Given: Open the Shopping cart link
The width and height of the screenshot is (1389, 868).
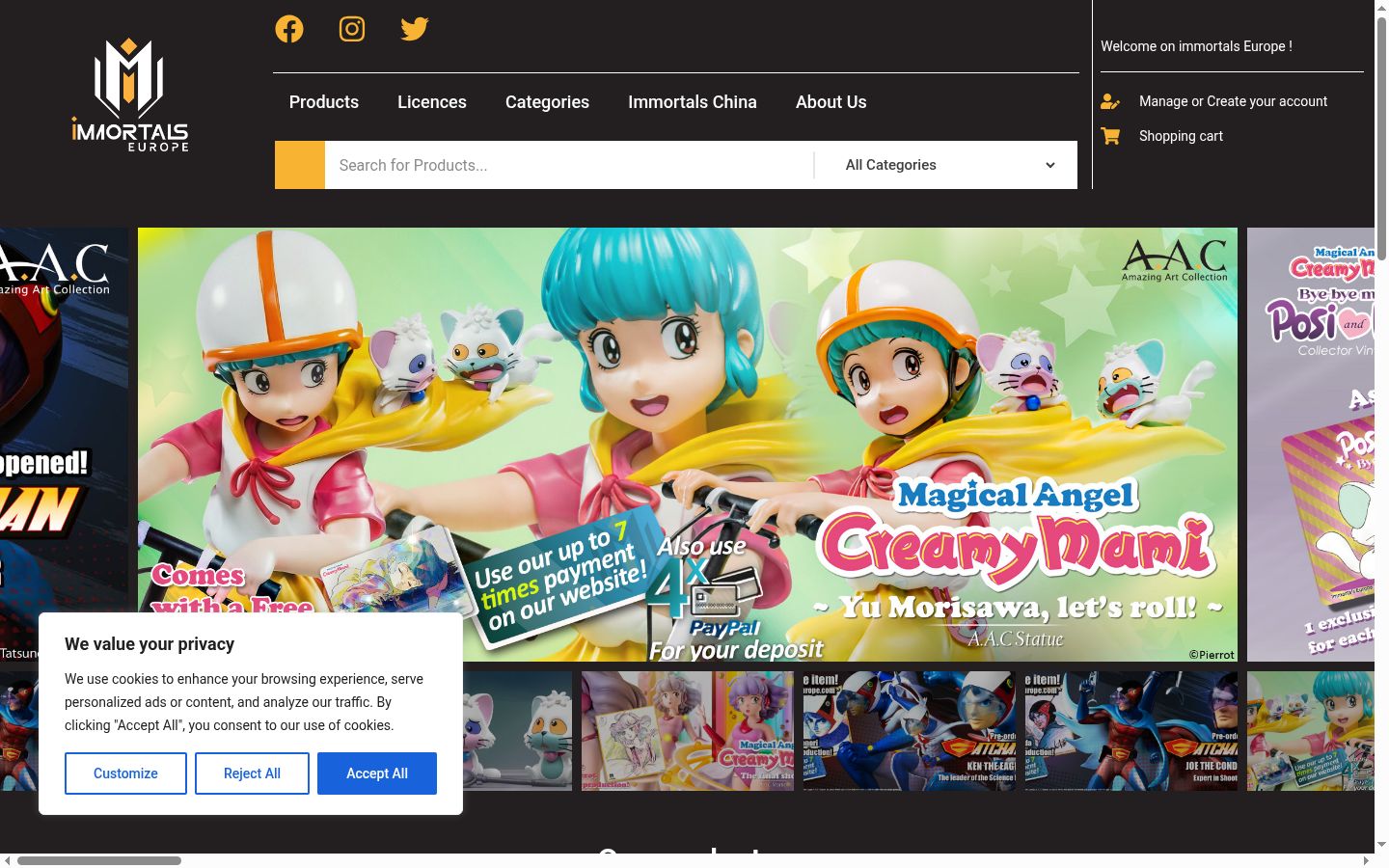Looking at the screenshot, I should tap(1181, 136).
